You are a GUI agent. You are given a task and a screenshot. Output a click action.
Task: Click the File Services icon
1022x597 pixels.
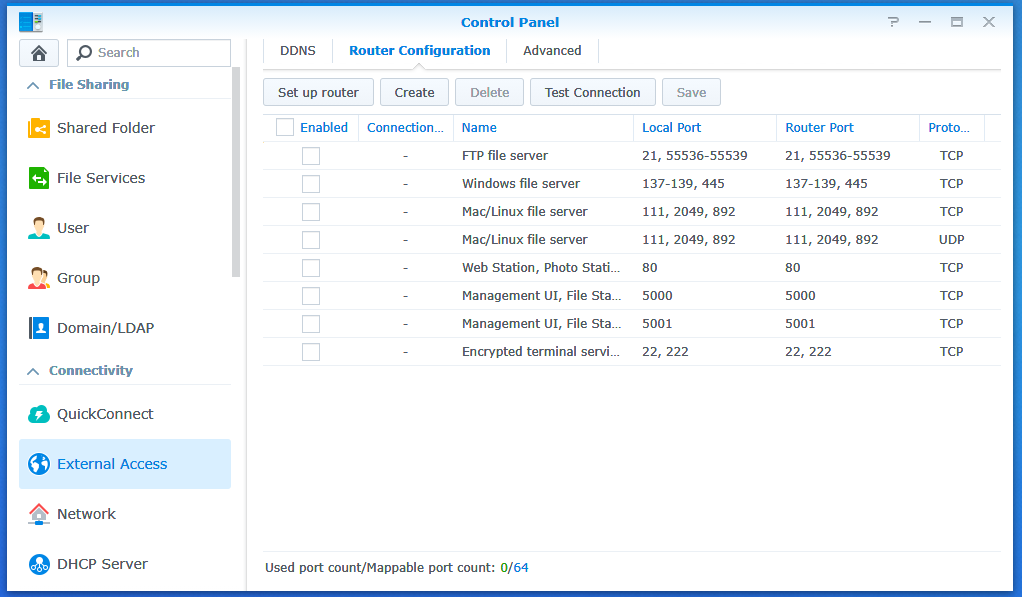tap(39, 178)
